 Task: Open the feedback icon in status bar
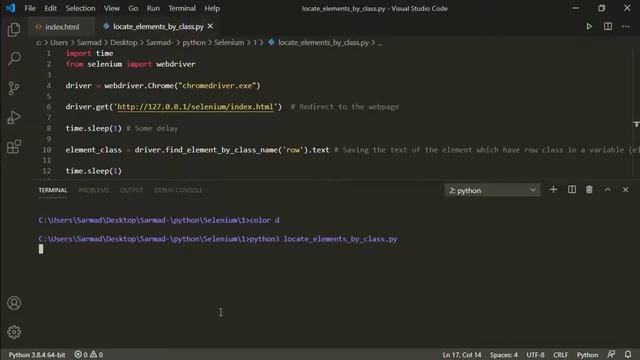[611, 354]
